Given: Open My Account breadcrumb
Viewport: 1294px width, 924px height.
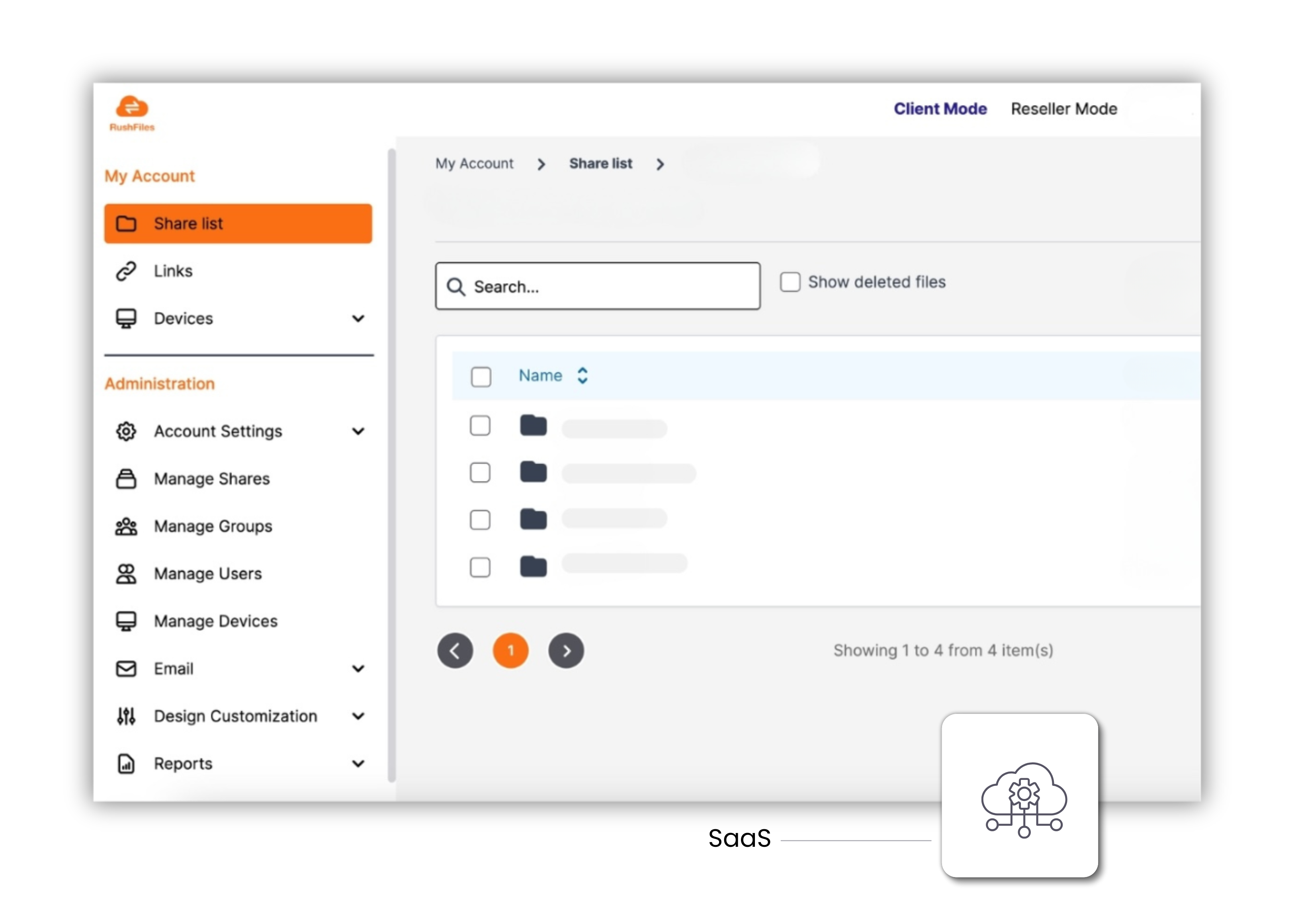Looking at the screenshot, I should click(474, 164).
